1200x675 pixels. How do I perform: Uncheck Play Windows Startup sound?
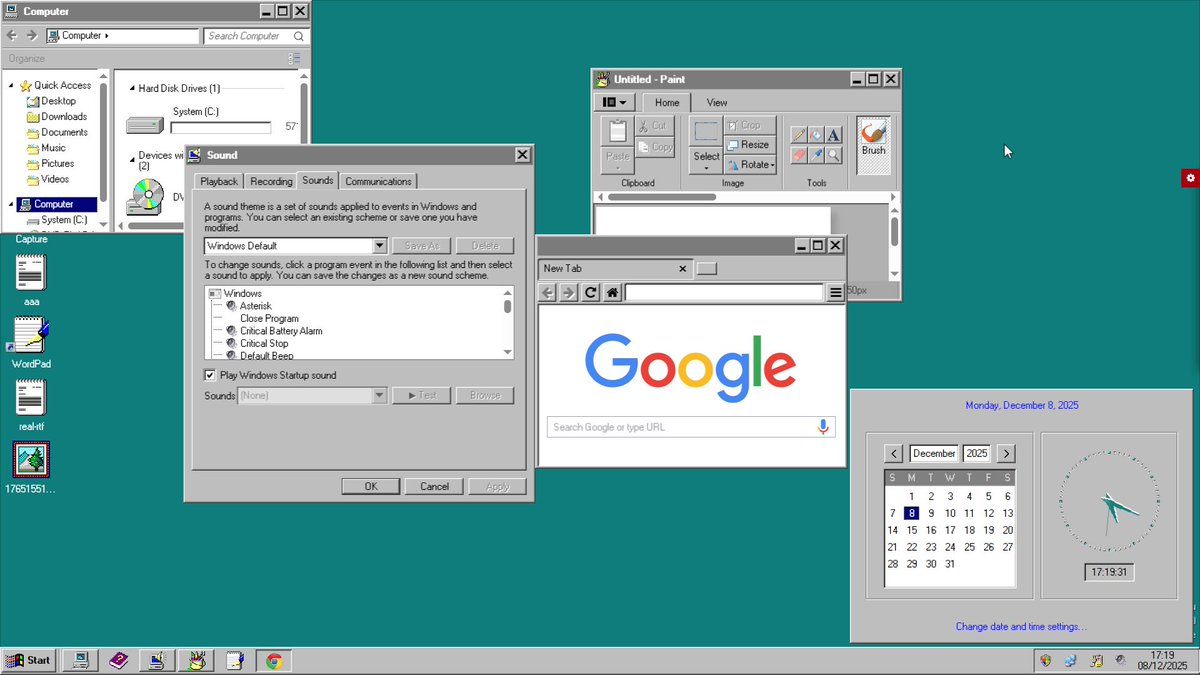210,375
